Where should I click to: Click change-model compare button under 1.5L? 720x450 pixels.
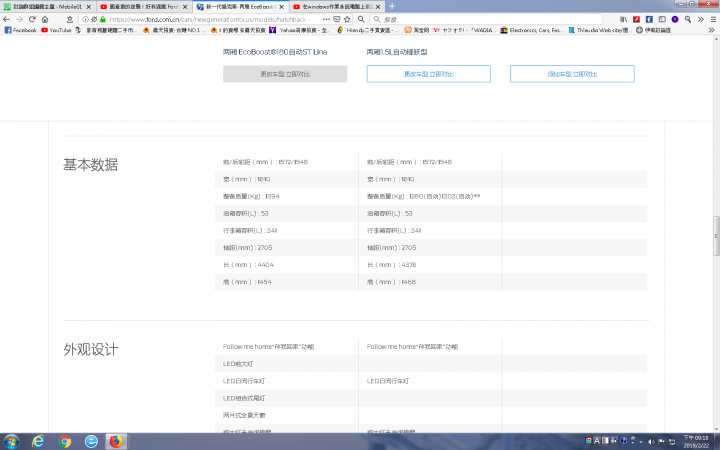(428, 74)
